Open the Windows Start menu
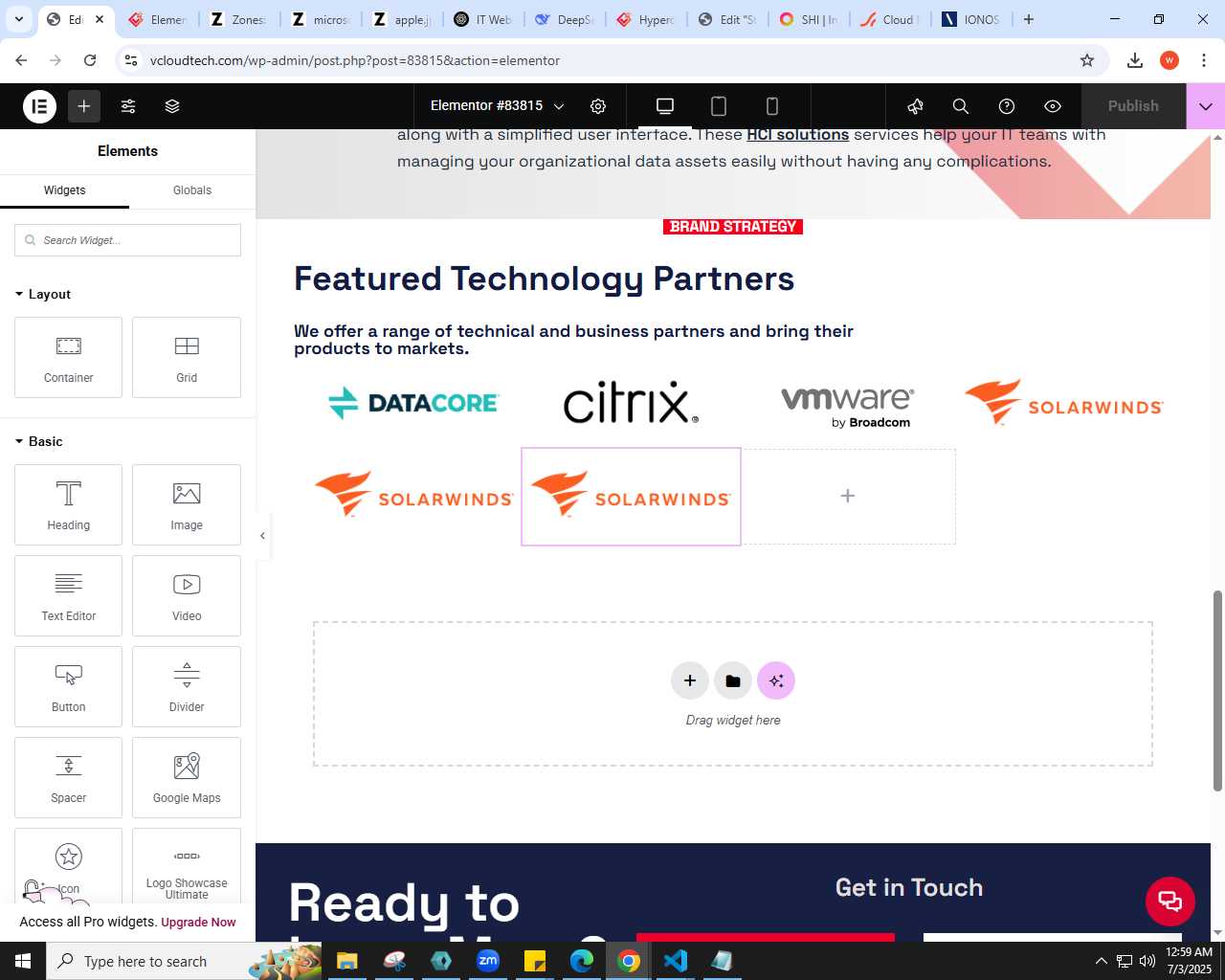The image size is (1225, 980). click(x=23, y=961)
